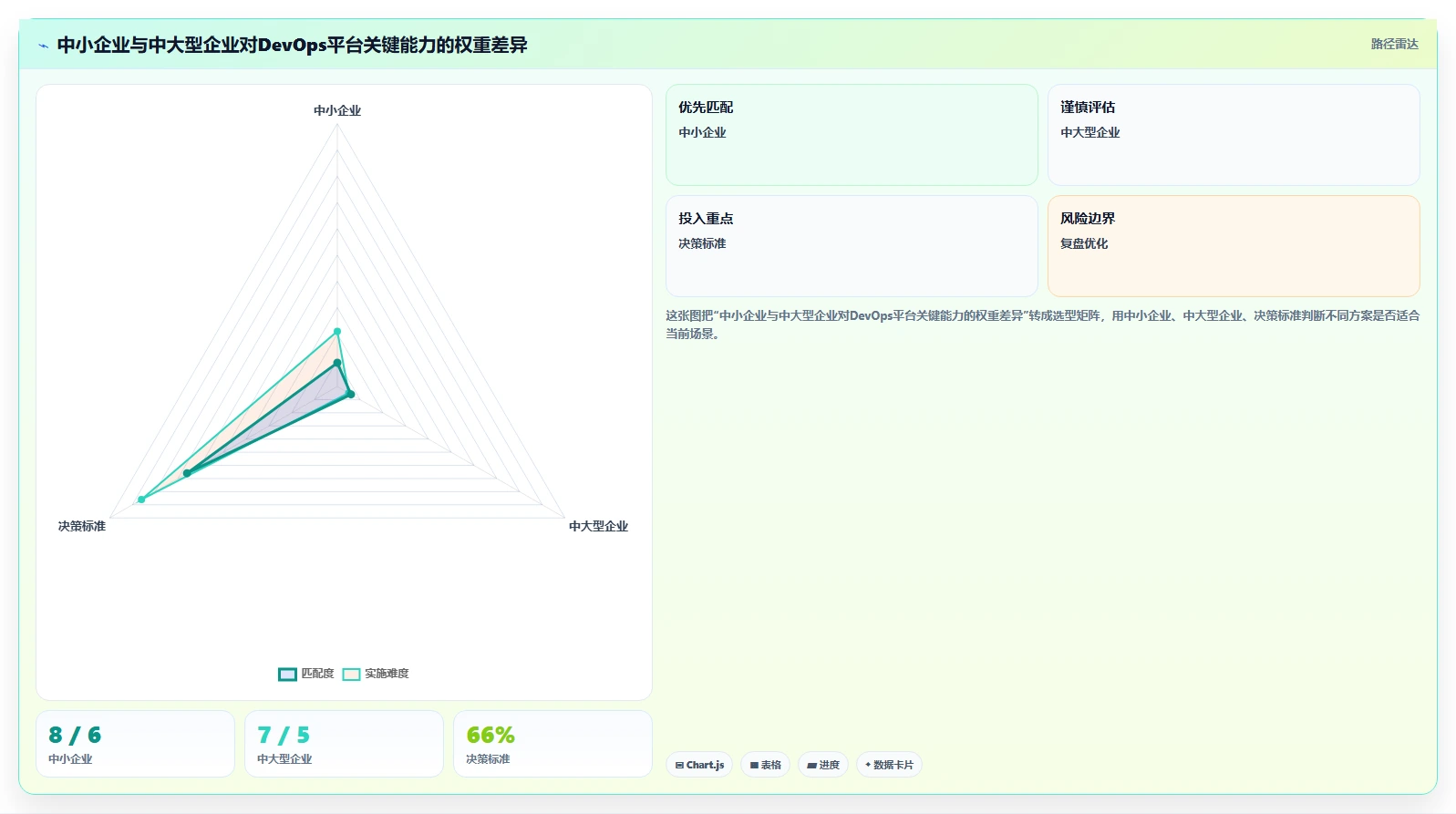
Task: Open the 谨慎评估 card
Action: tap(1234, 135)
